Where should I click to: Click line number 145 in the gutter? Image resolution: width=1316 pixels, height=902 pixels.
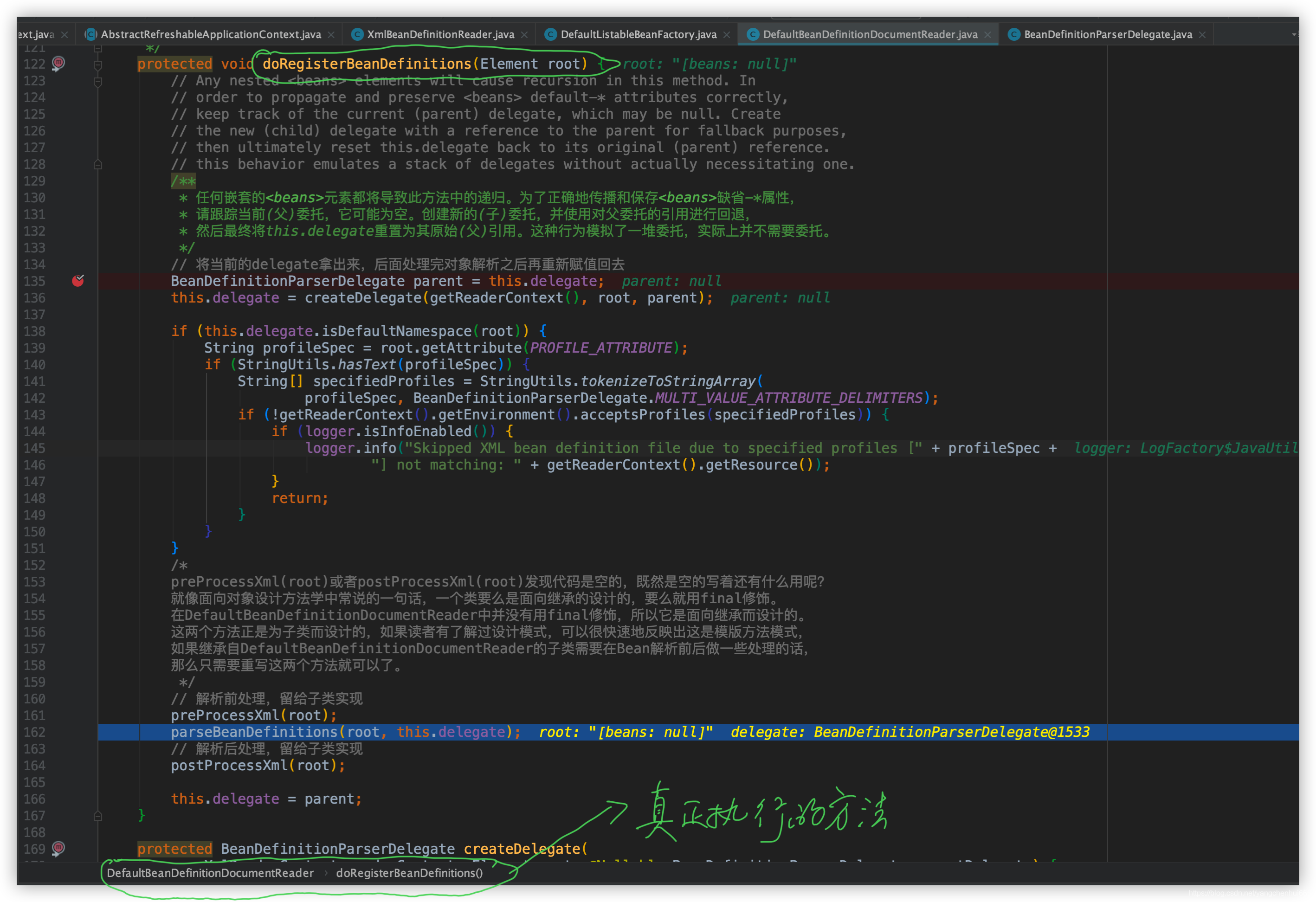(34, 448)
